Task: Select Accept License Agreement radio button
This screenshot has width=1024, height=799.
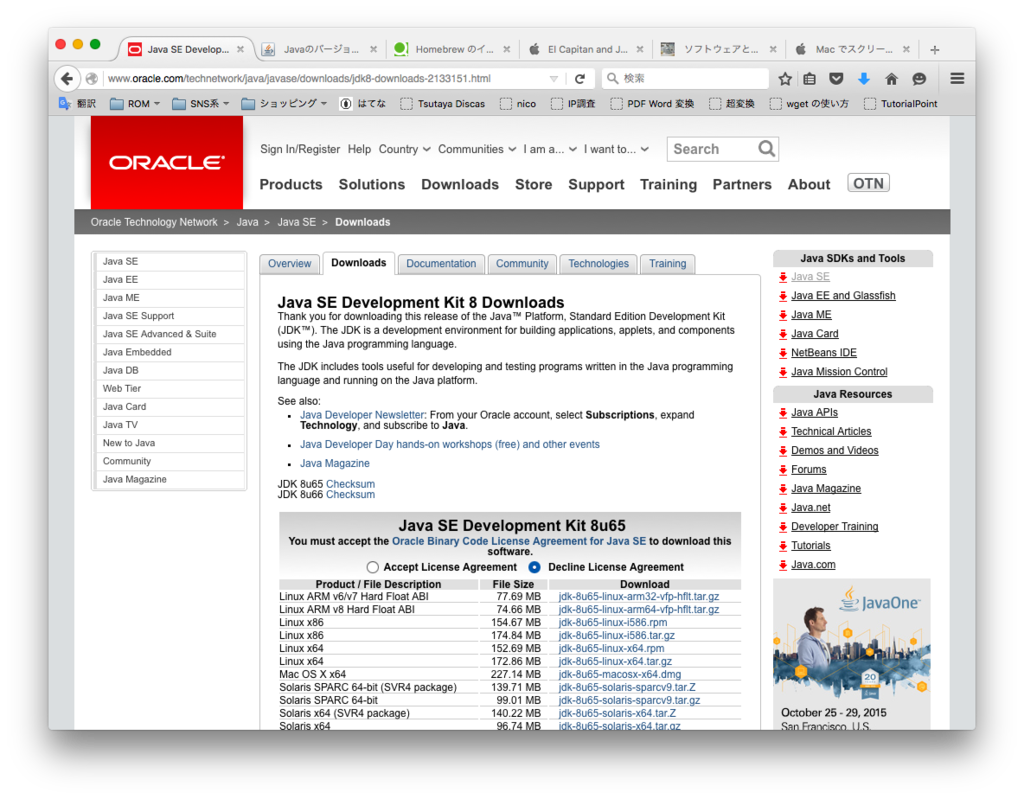Action: (x=372, y=567)
